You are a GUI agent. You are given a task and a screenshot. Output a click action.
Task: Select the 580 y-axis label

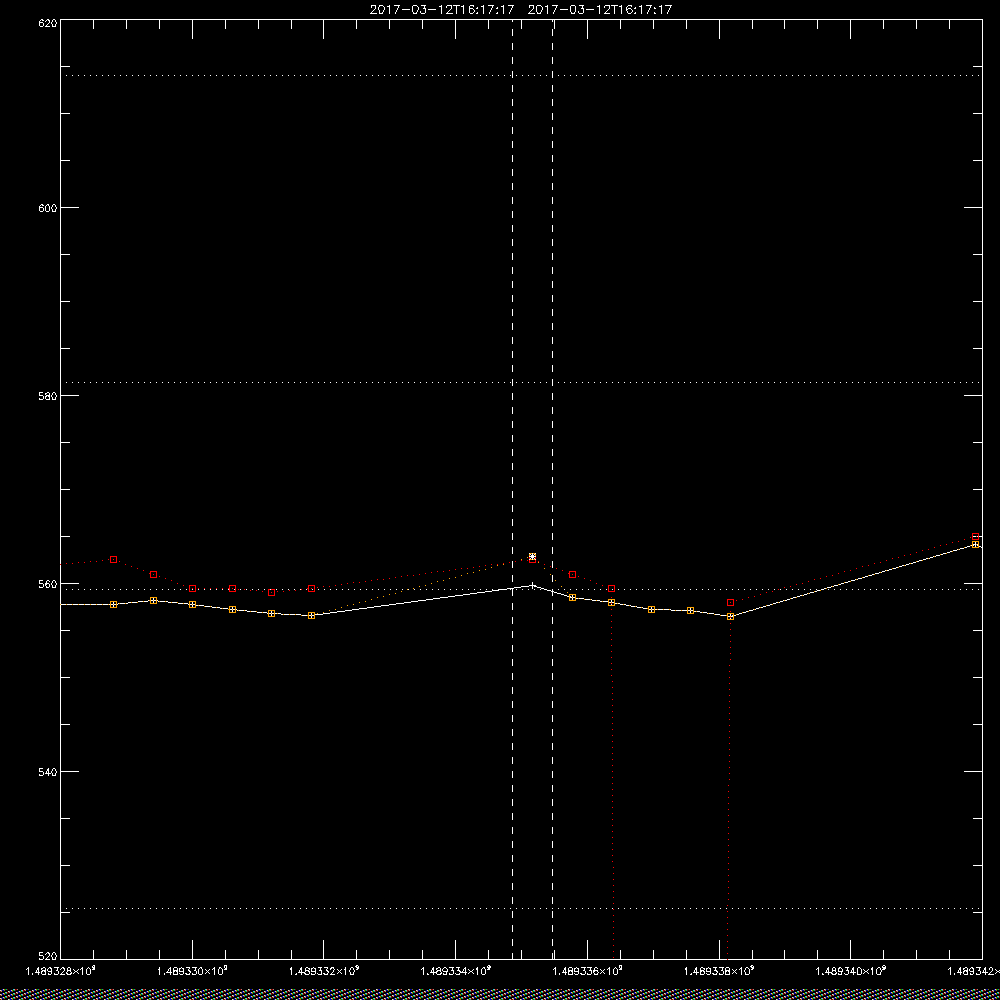click(48, 395)
